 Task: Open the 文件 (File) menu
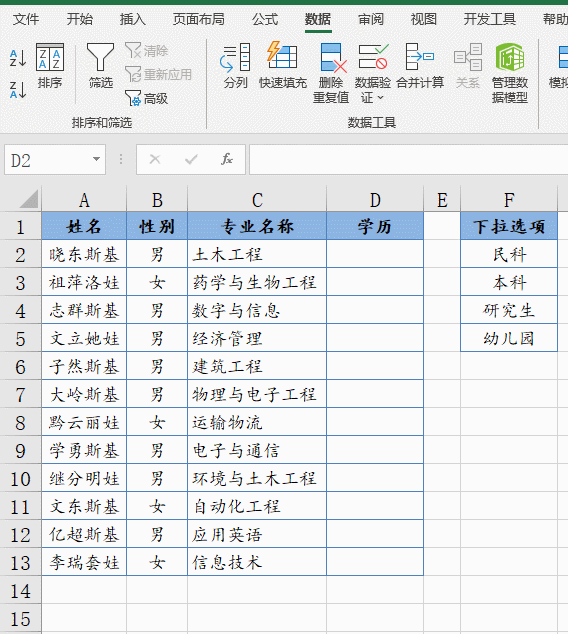point(26,19)
